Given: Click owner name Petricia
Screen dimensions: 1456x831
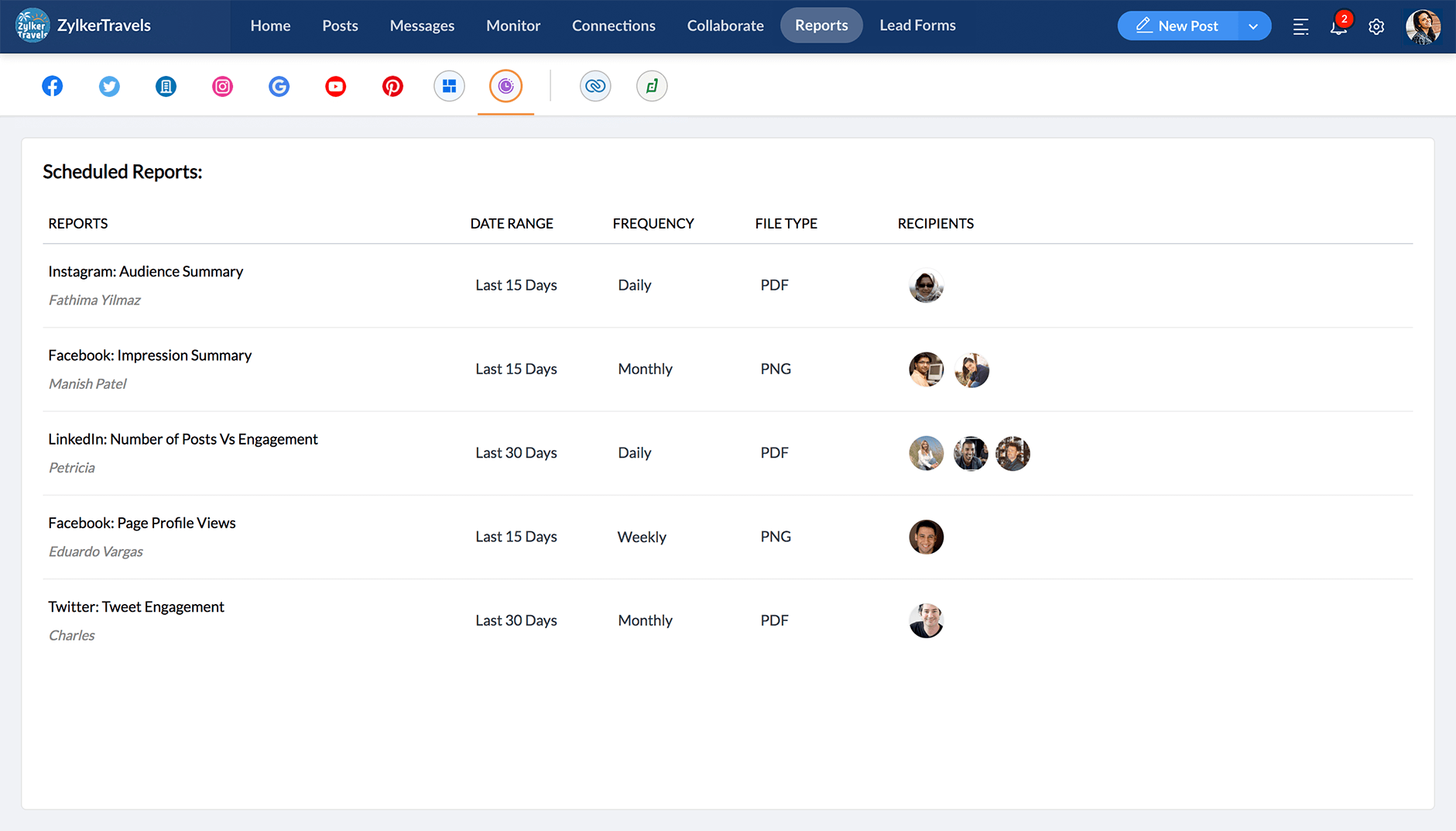Looking at the screenshot, I should click(72, 467).
